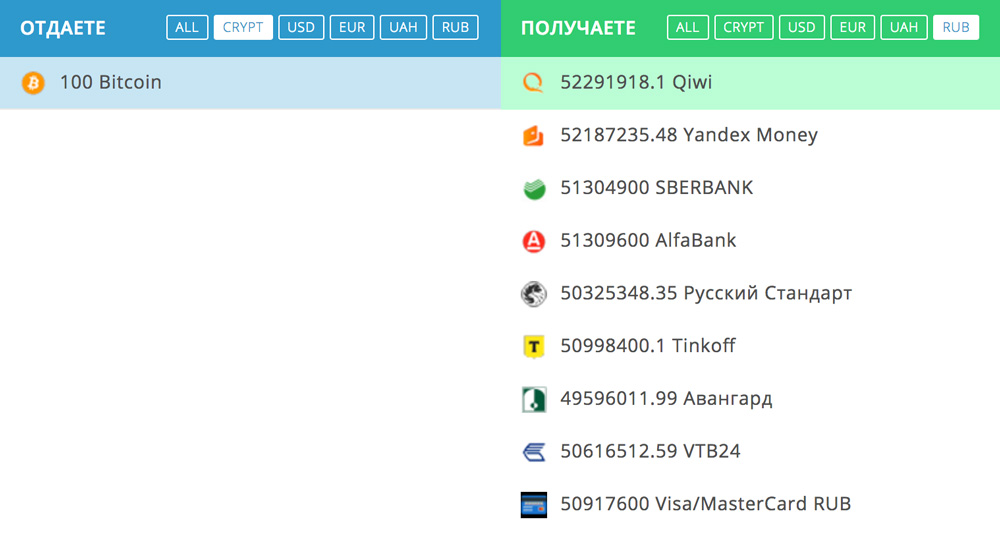The height and width of the screenshot is (535, 1000).
Task: Click the Qiwi logo icon
Action: pyautogui.click(x=533, y=82)
